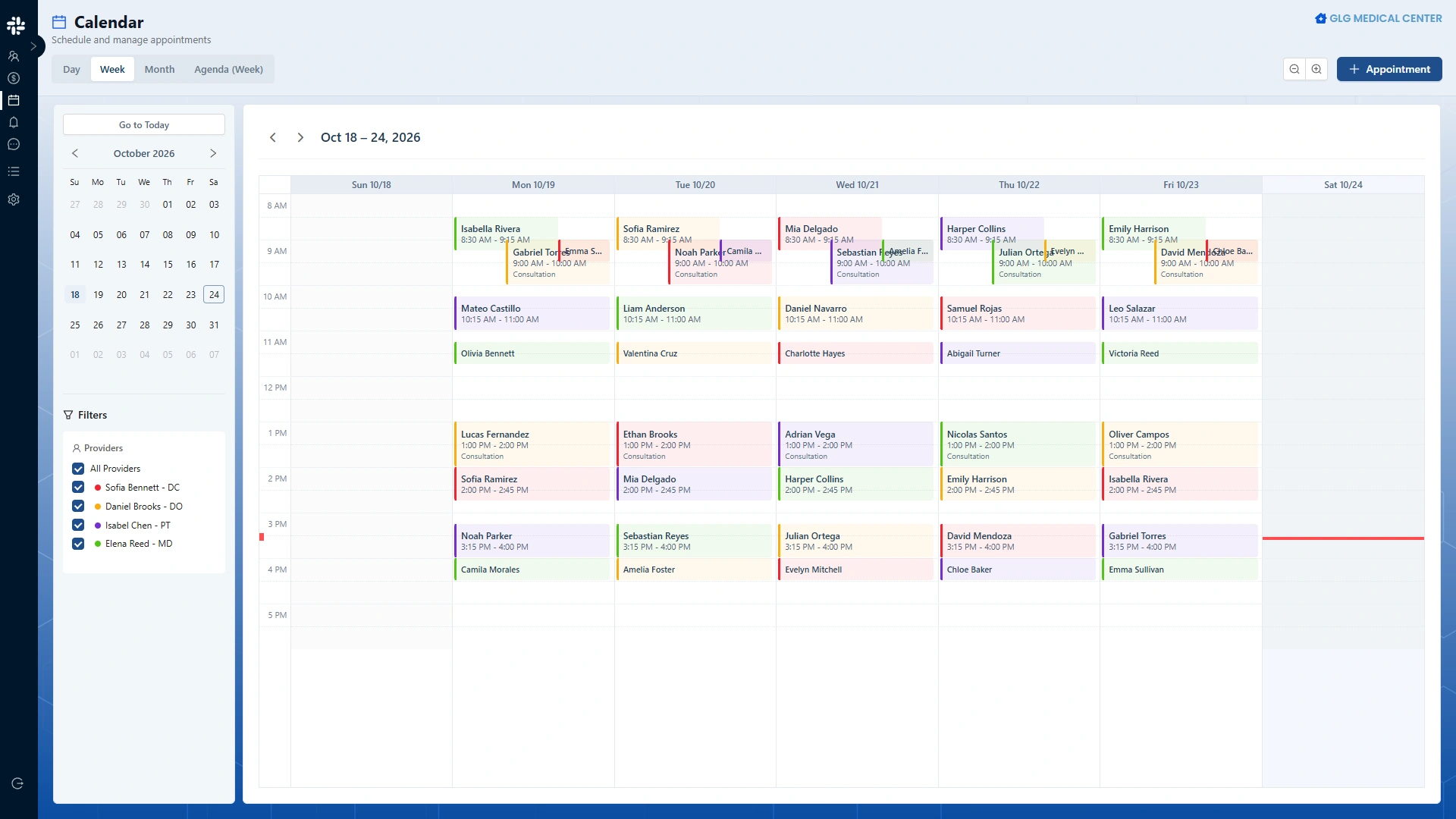Open the settings gear in sidebar

[14, 199]
